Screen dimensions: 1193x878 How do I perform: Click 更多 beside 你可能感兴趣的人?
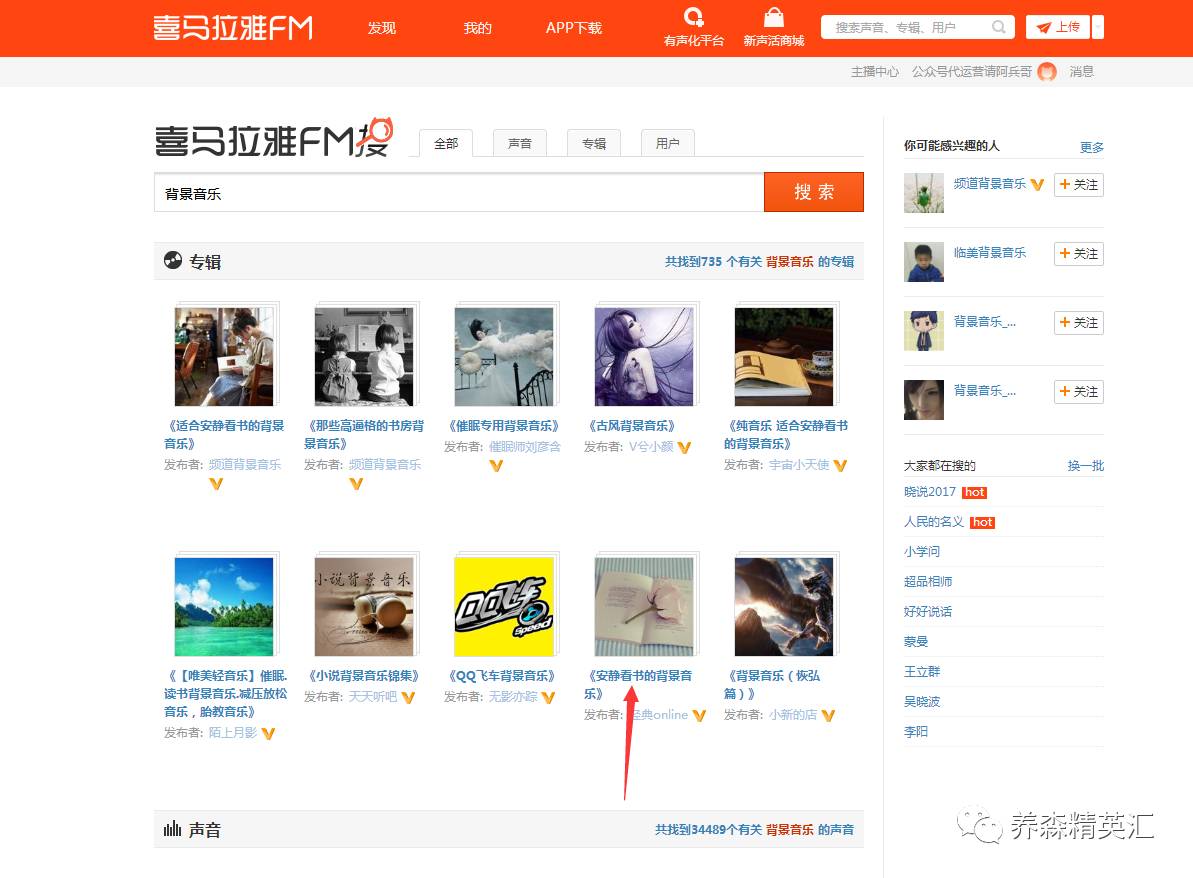tap(1092, 148)
